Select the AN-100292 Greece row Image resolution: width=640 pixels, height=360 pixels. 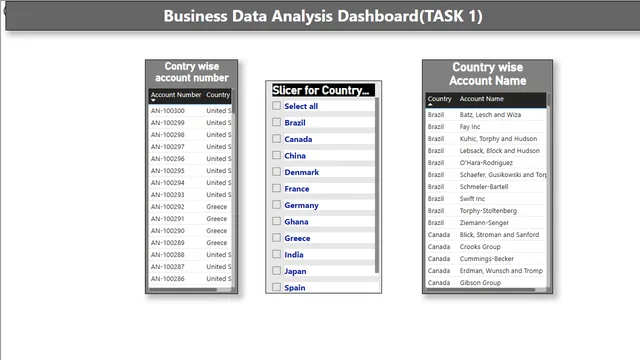190,207
